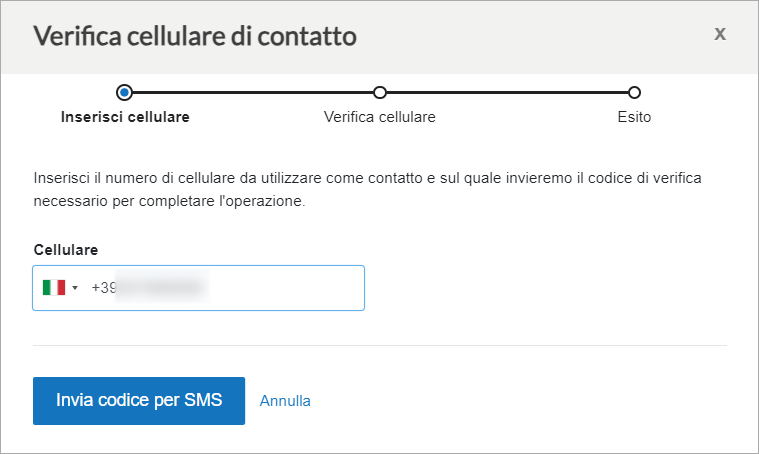This screenshot has height=454, width=759.
Task: Click the instruction paragraph about codice di verifica
Action: point(367,189)
